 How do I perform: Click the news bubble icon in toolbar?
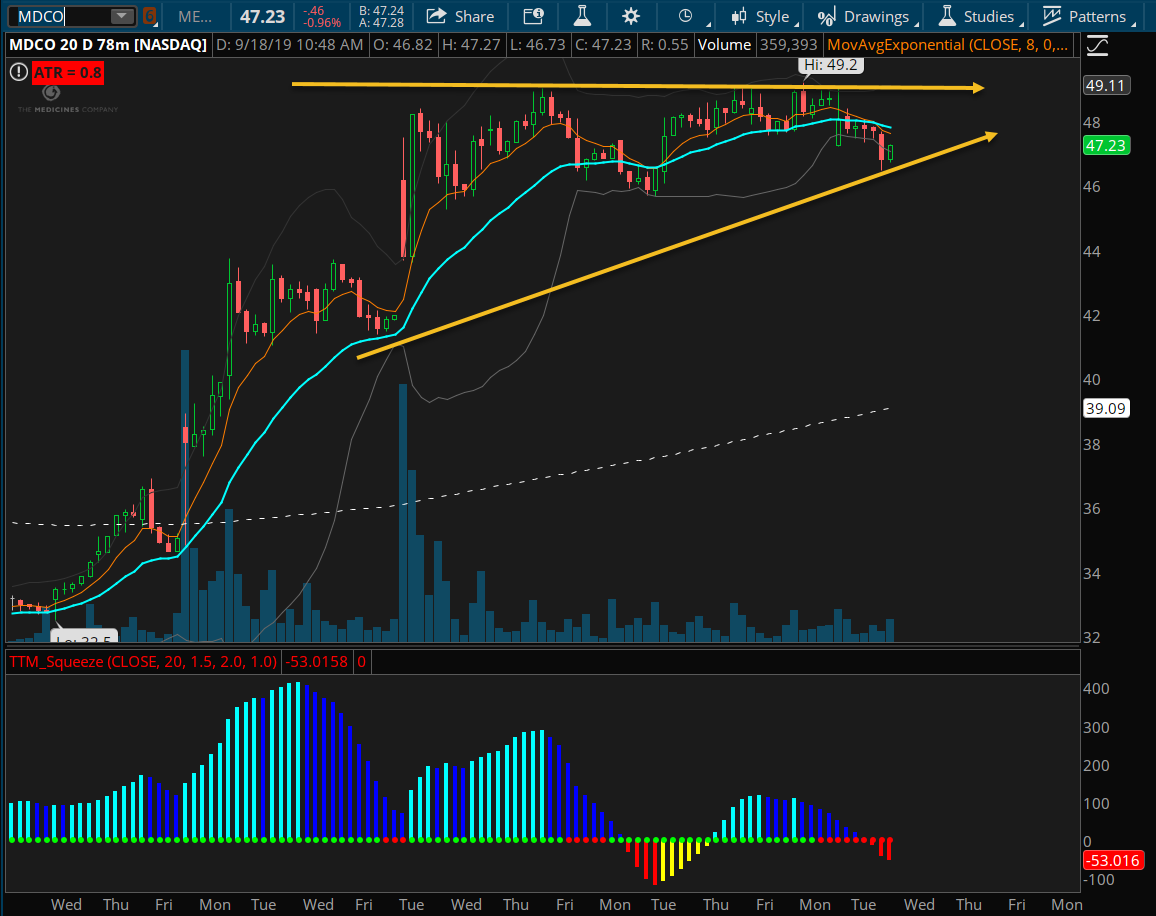point(534,16)
